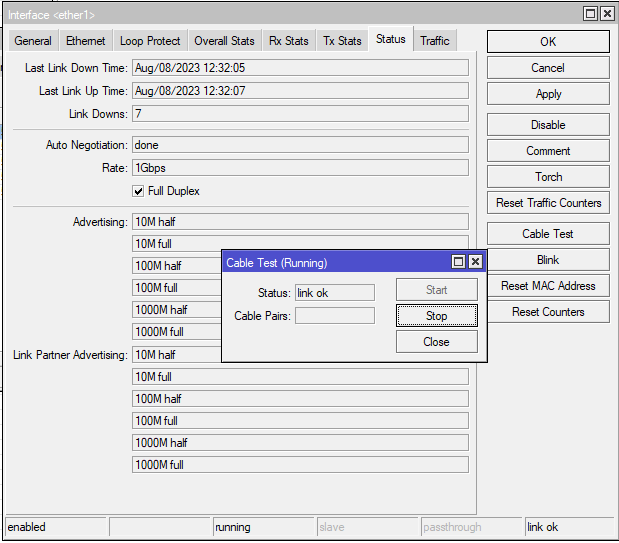Click the greyed-out Start button
619x543 pixels.
[x=437, y=290]
